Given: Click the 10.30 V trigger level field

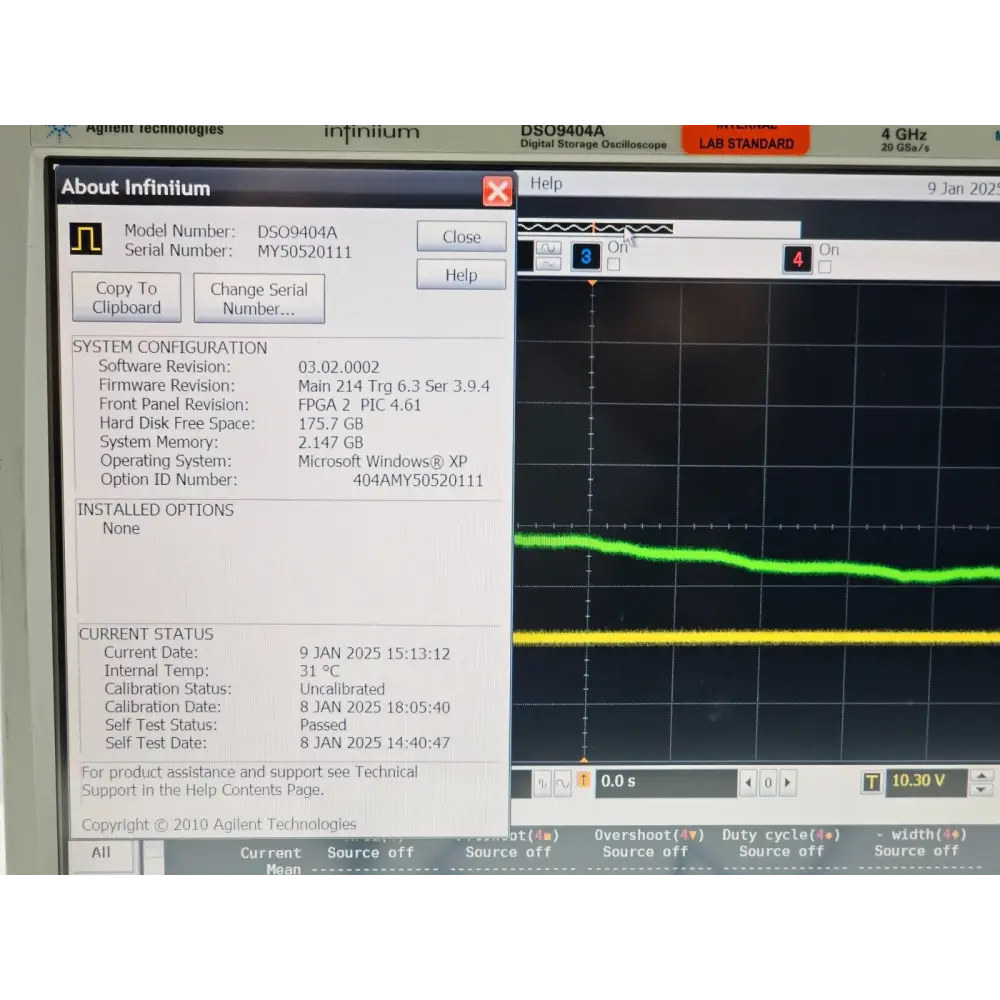Looking at the screenshot, I should [x=925, y=781].
